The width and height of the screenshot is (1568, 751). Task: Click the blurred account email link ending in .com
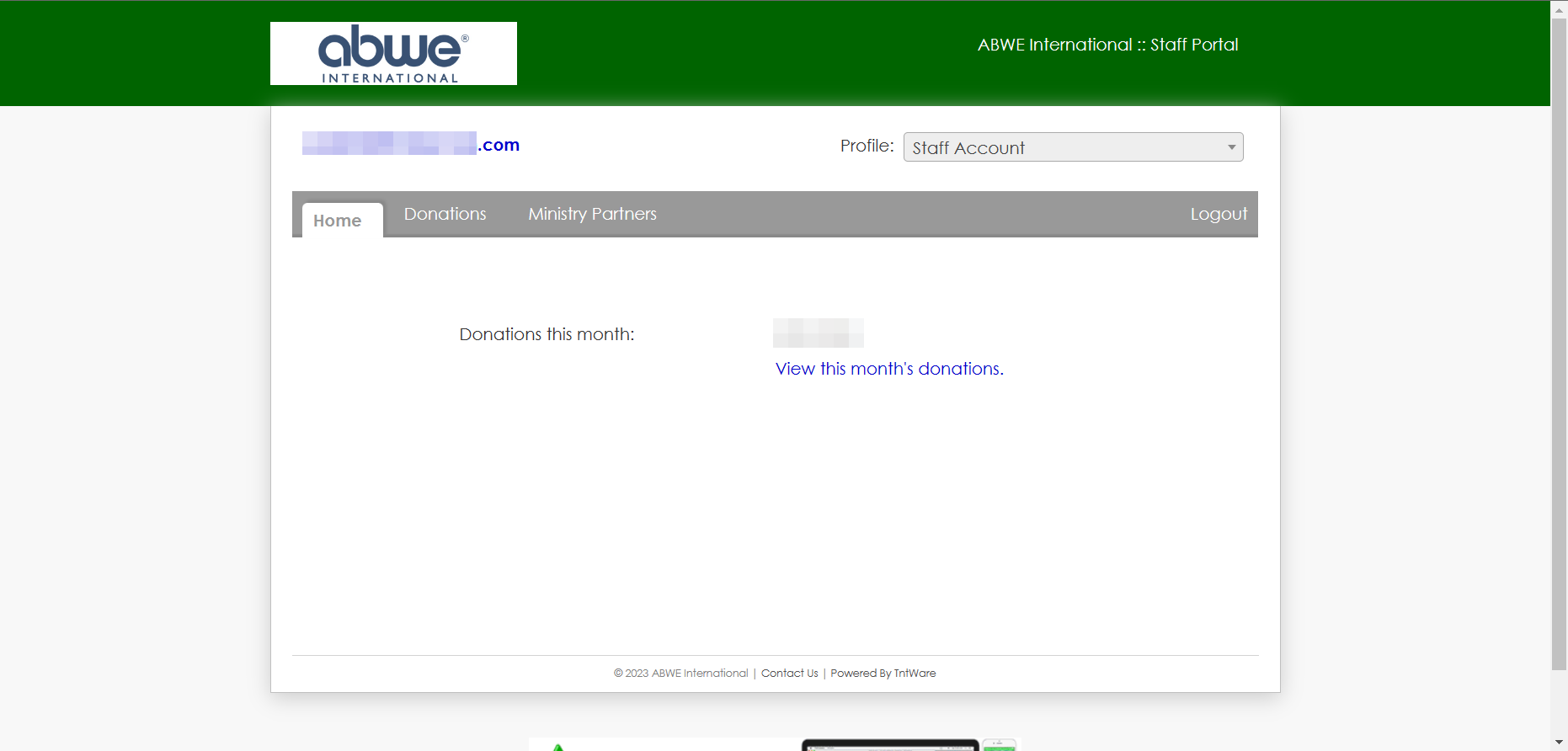pos(411,144)
